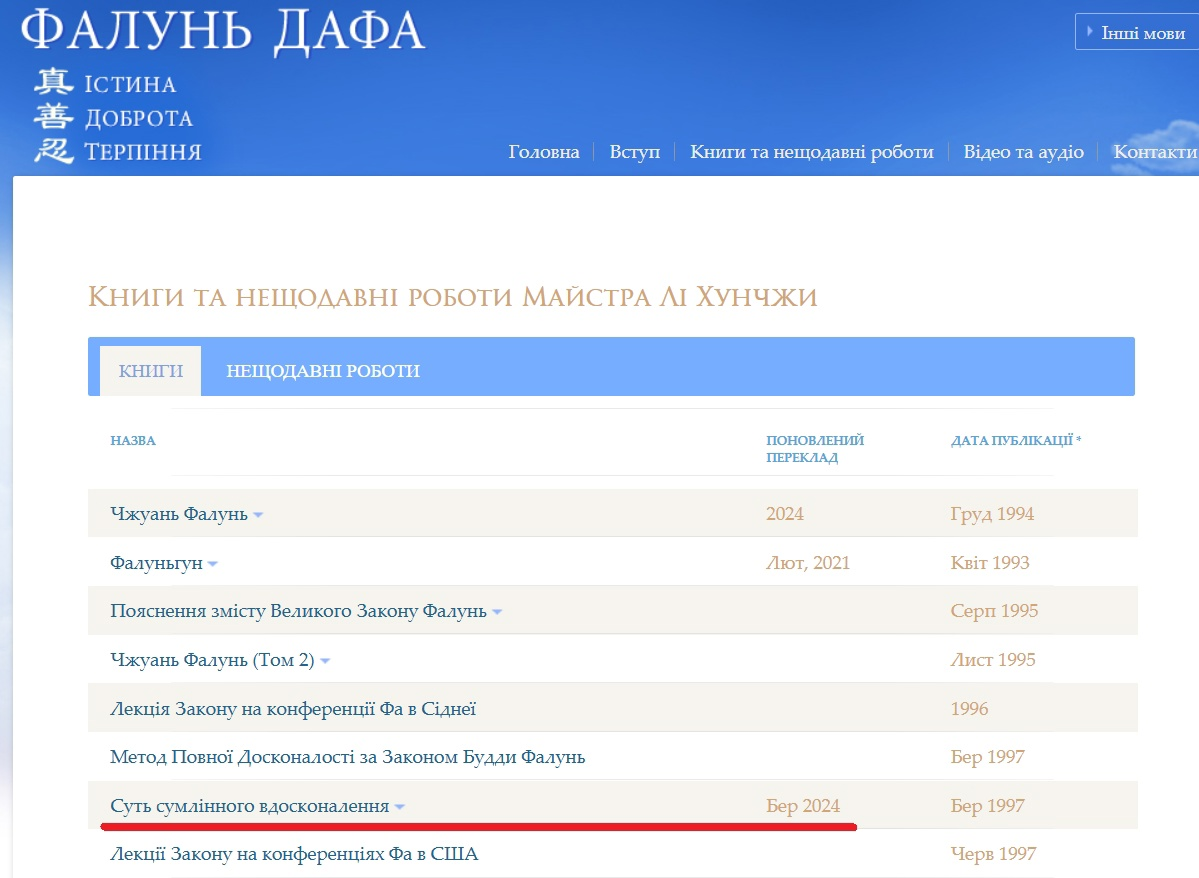Open Пояснення змісту Великого Закону Фалунь
Image resolution: width=1199 pixels, height=878 pixels.
point(298,610)
